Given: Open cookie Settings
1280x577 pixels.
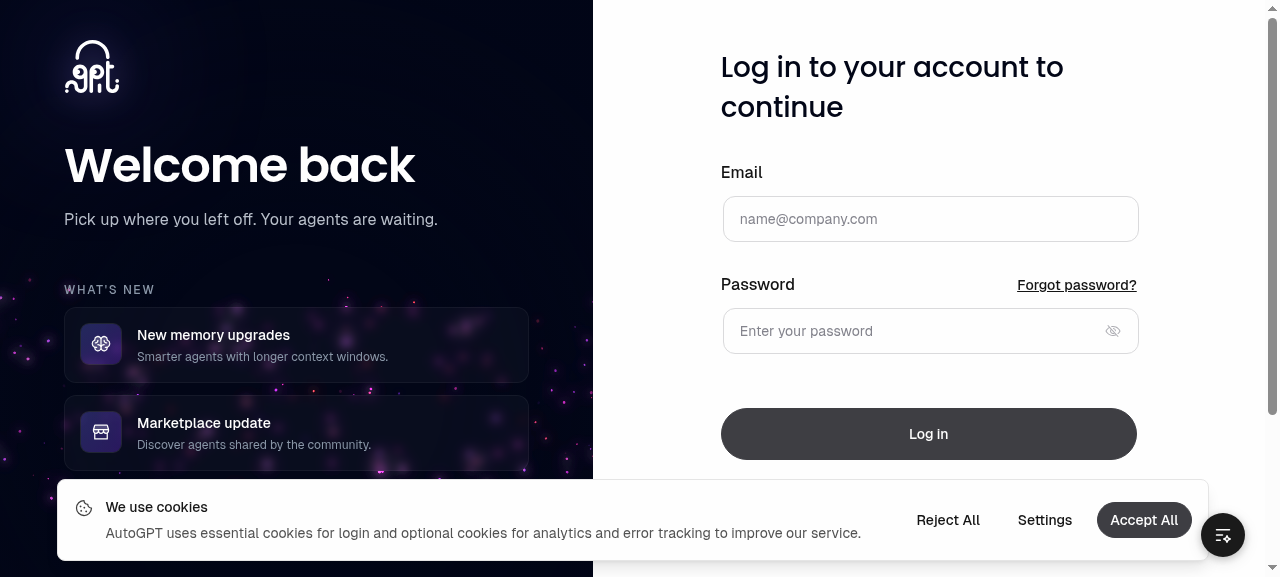Looking at the screenshot, I should coord(1045,520).
